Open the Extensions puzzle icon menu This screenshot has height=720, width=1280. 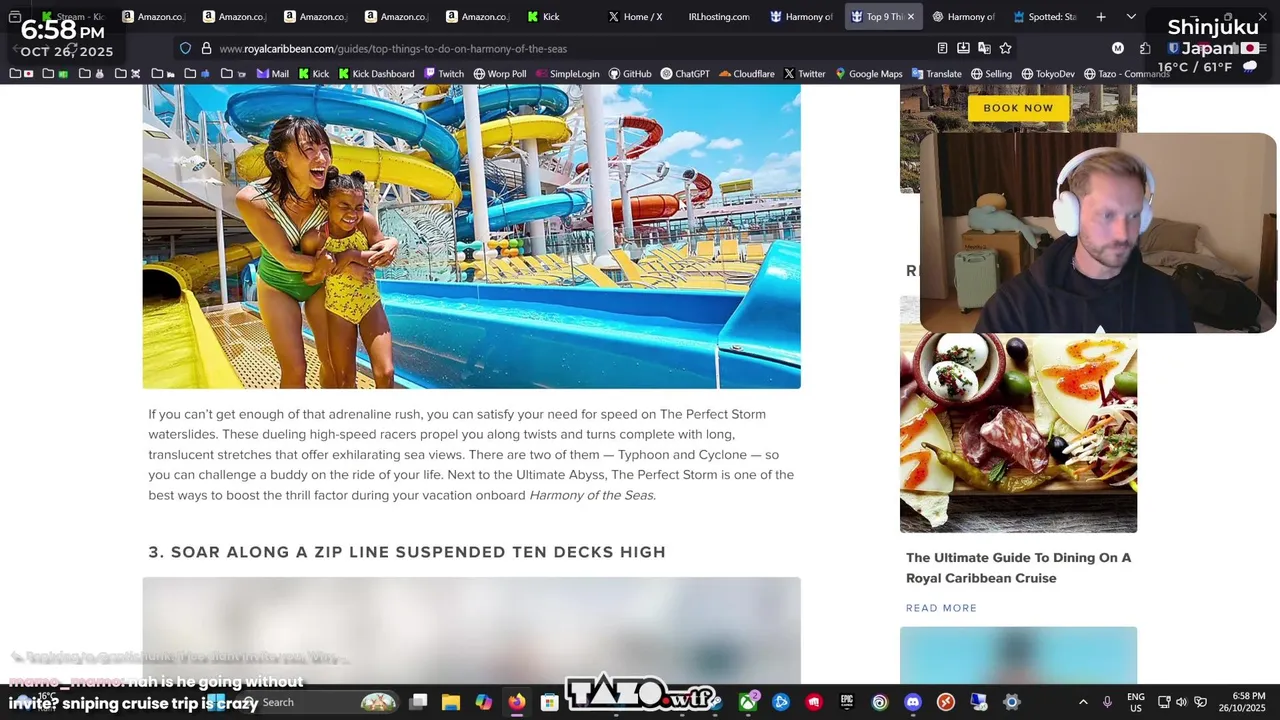[x=1145, y=48]
